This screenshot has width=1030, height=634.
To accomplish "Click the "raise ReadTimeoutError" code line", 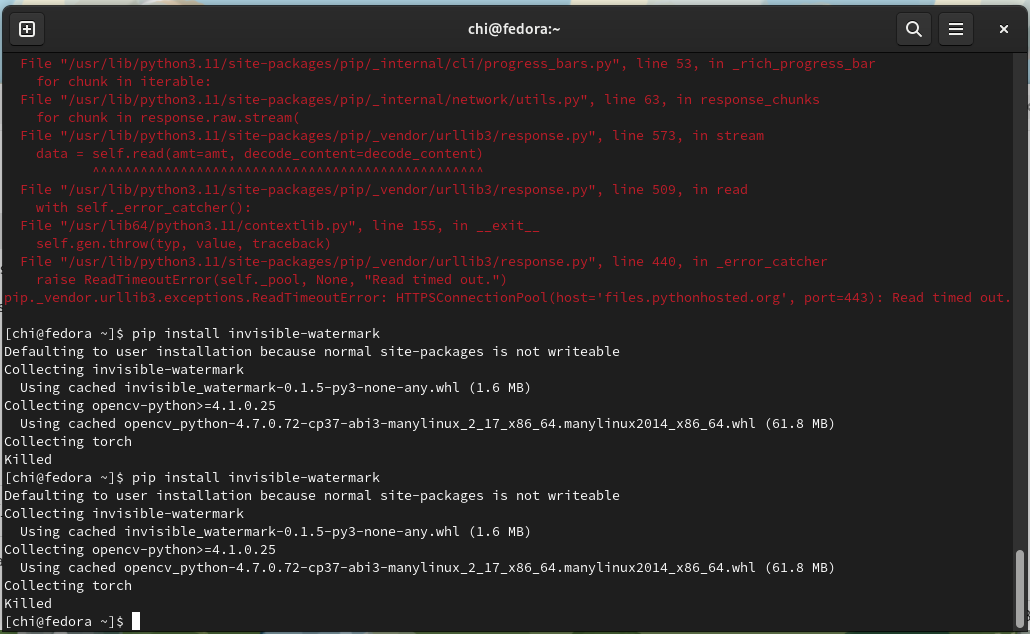I will [272, 280].
